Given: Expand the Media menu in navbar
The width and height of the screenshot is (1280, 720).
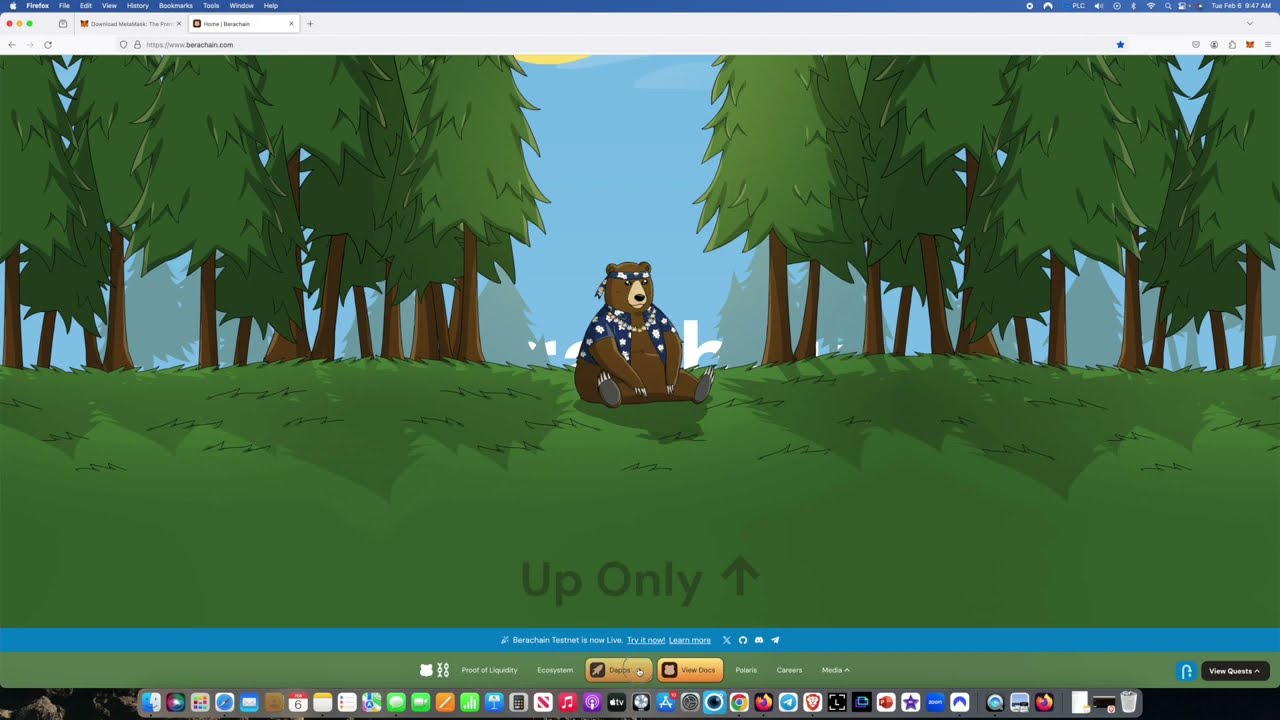Looking at the screenshot, I should [836, 670].
